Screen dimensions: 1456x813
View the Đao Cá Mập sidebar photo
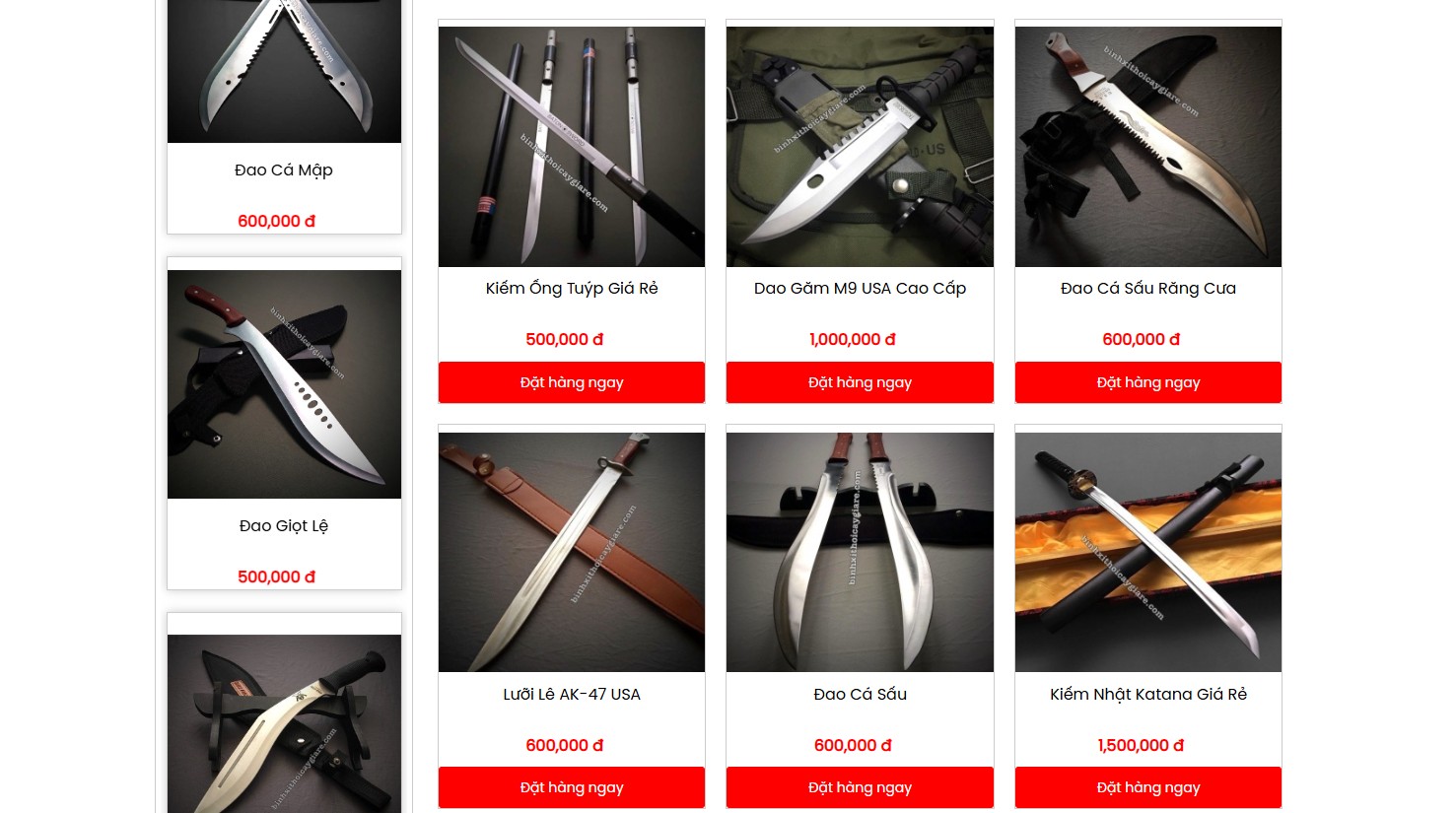[x=284, y=71]
